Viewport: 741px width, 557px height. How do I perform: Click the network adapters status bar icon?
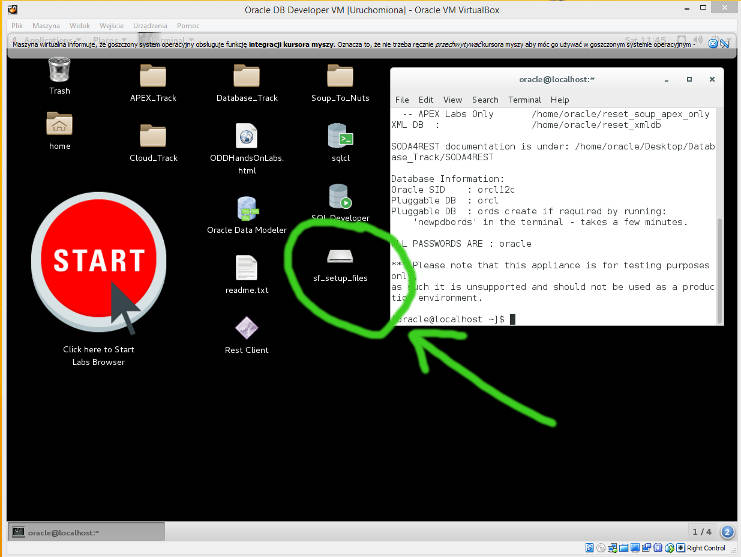pos(612,548)
